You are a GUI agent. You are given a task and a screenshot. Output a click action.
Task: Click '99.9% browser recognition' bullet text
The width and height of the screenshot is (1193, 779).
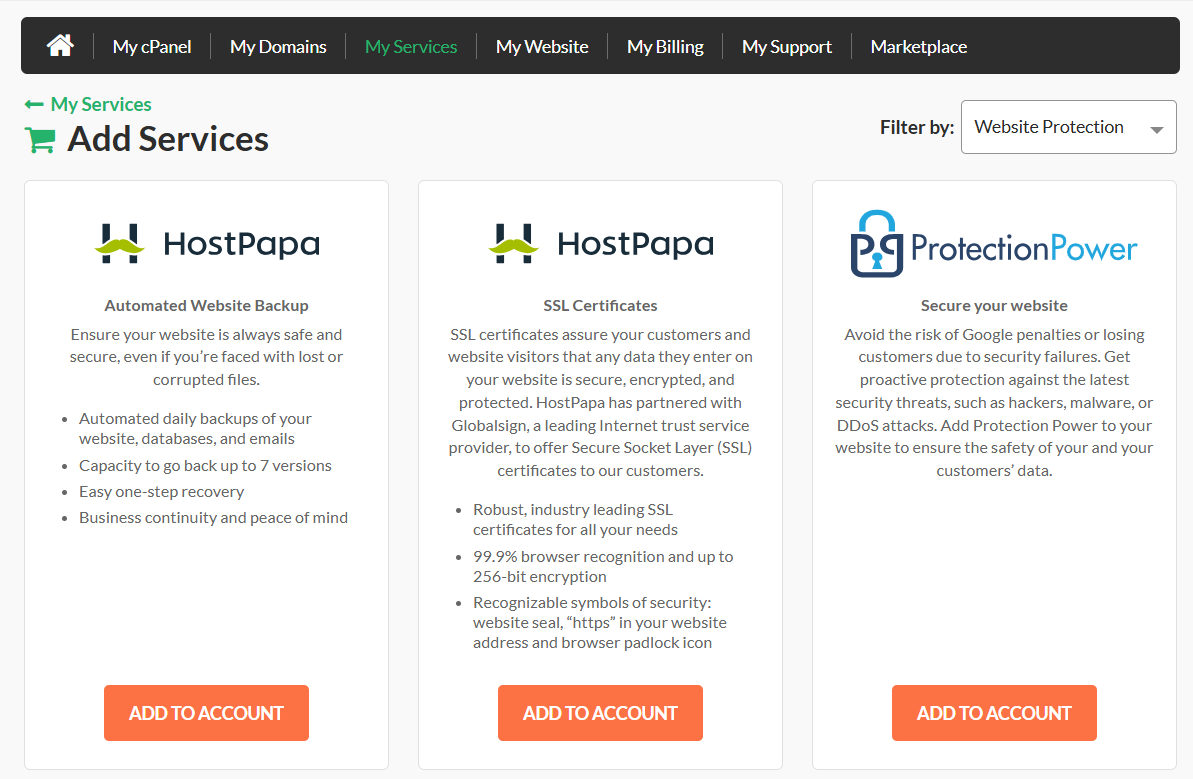point(603,567)
